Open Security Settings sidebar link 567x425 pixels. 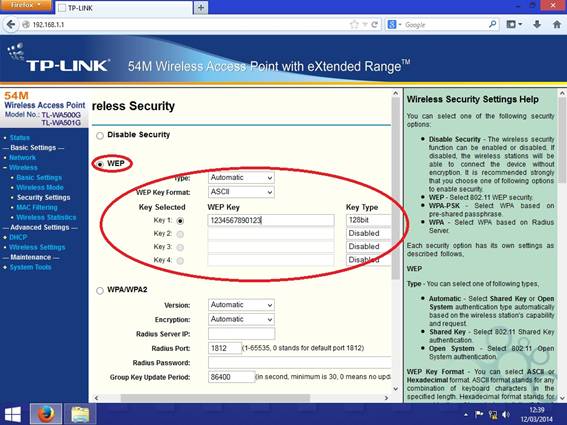coord(43,197)
